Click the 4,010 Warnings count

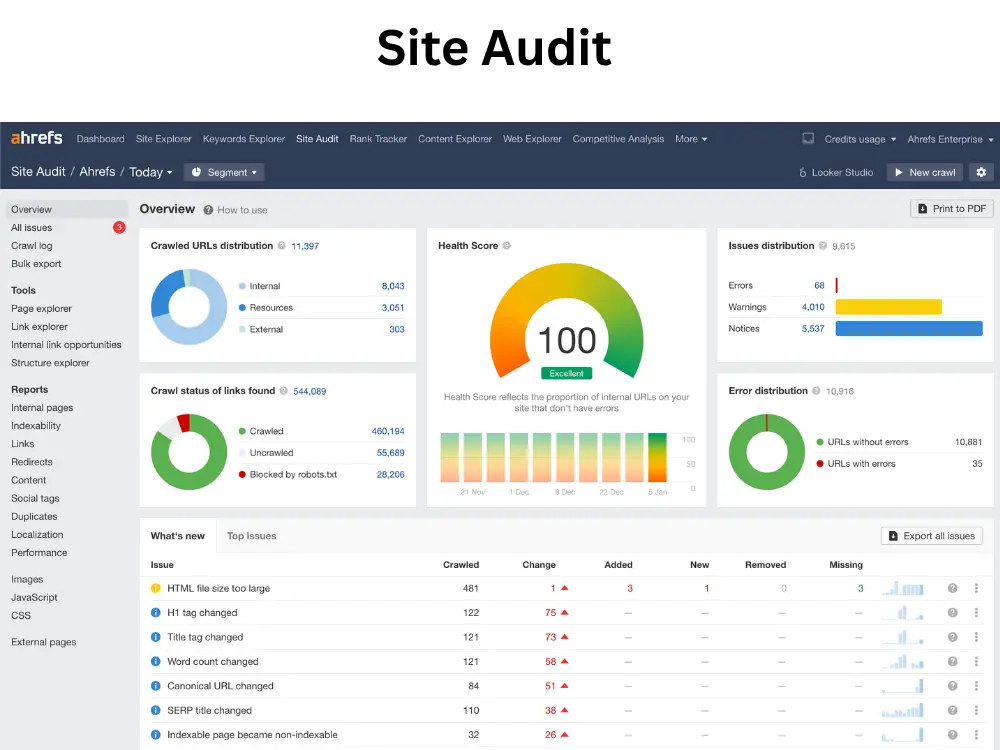813,307
